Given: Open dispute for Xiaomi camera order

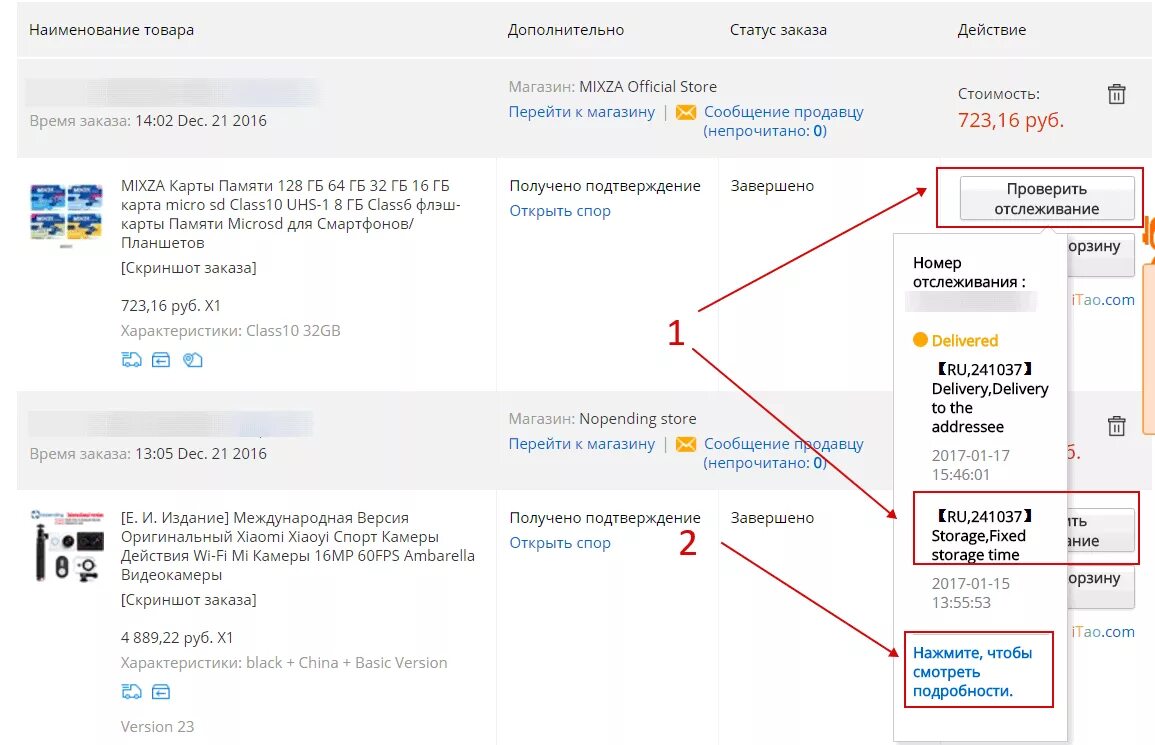Looking at the screenshot, I should 560,542.
